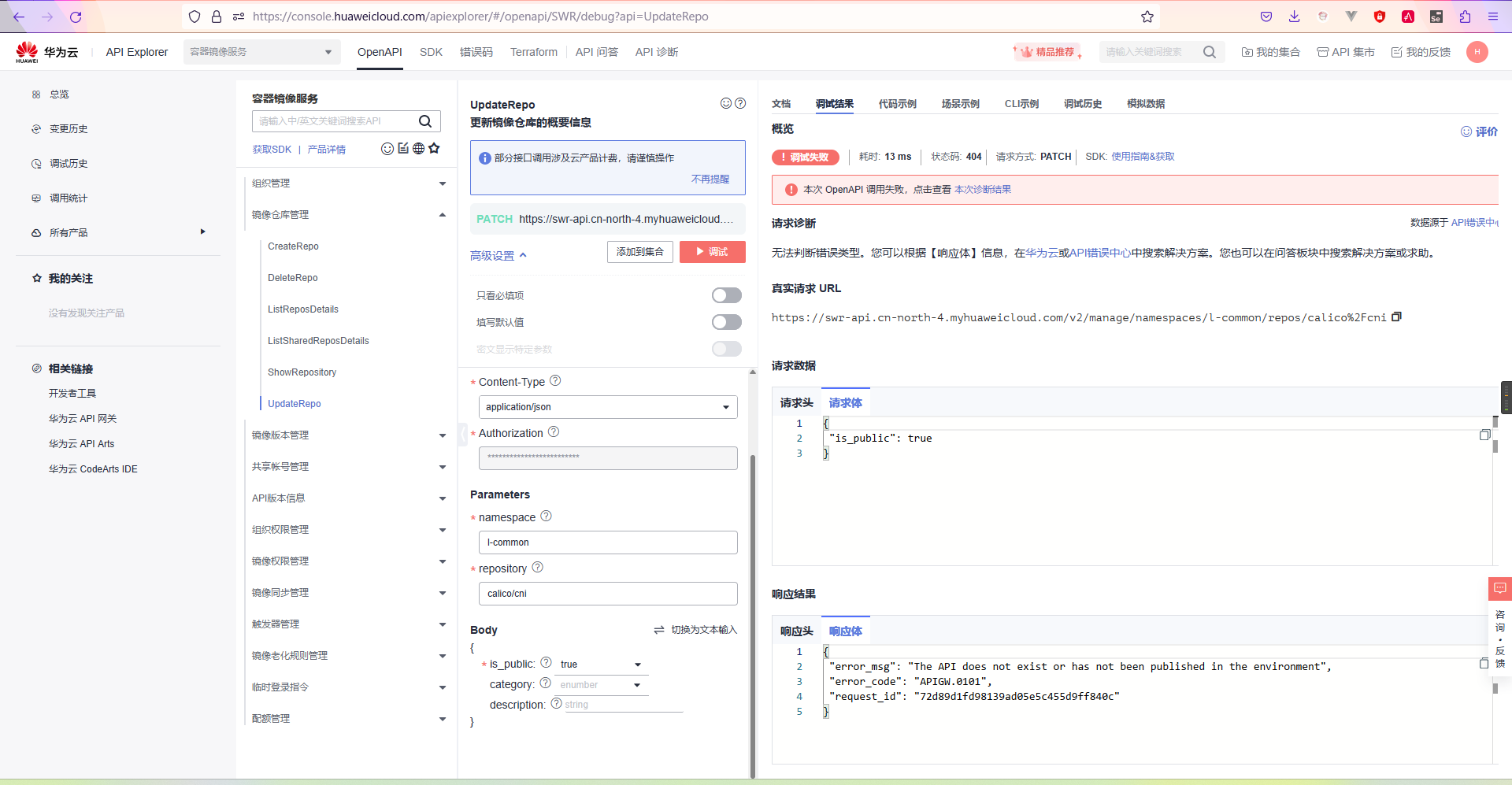Image resolution: width=1512 pixels, height=785 pixels.
Task: Collapse the 高级设置 section
Action: point(498,256)
